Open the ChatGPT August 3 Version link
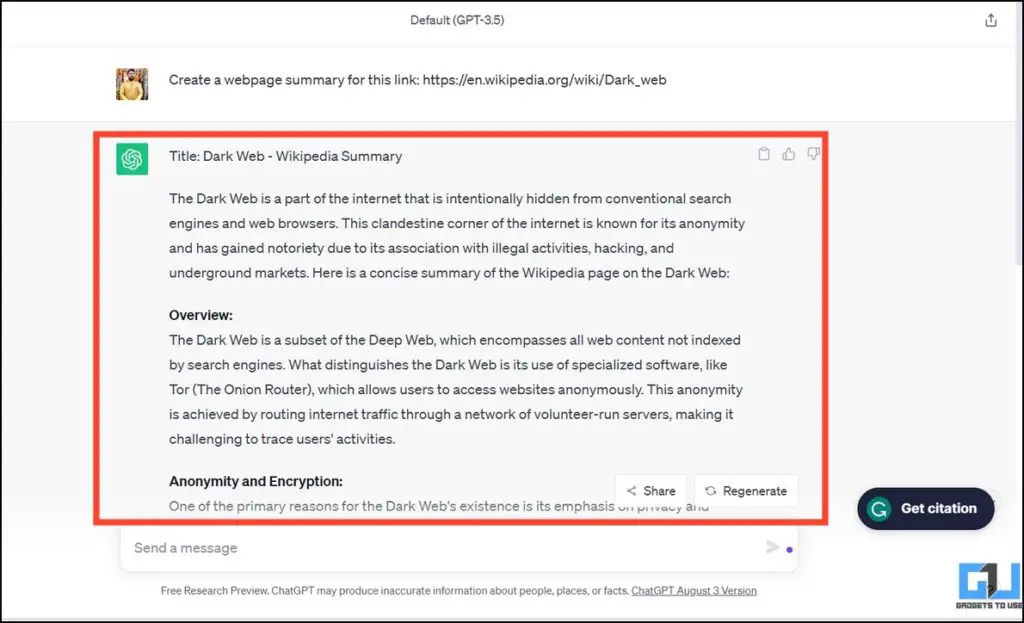This screenshot has width=1024, height=623. (694, 590)
